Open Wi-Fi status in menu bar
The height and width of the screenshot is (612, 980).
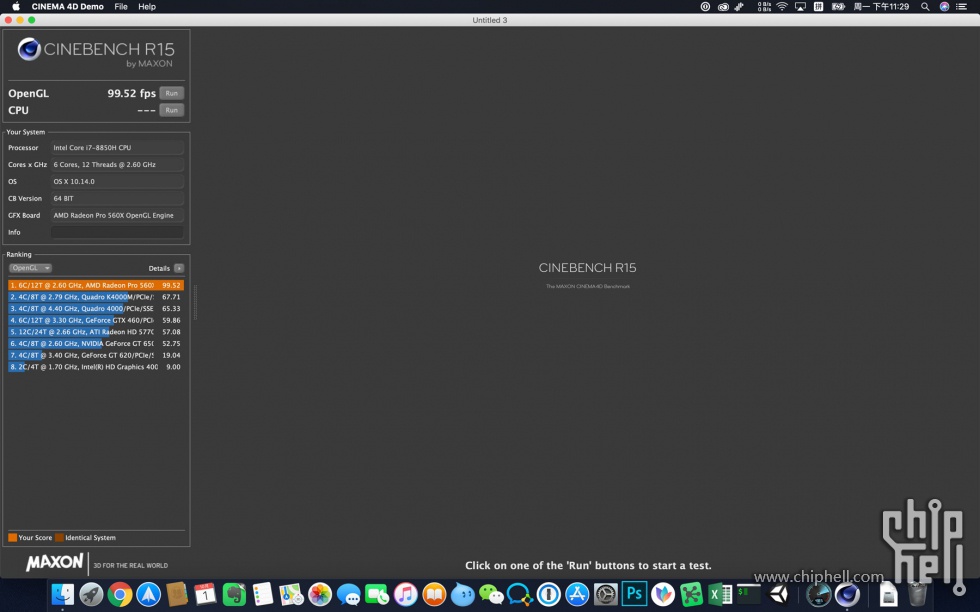(782, 6)
